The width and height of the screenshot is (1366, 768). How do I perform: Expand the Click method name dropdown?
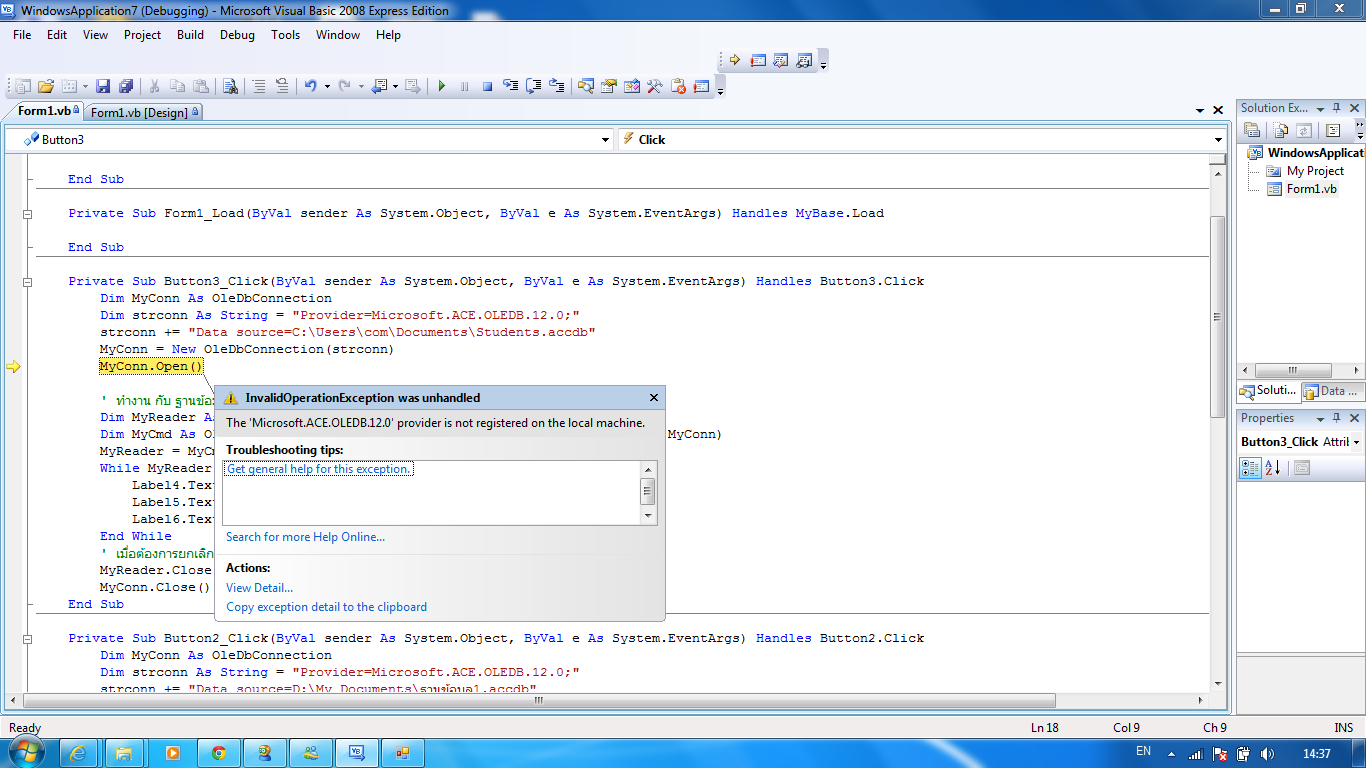1218,140
